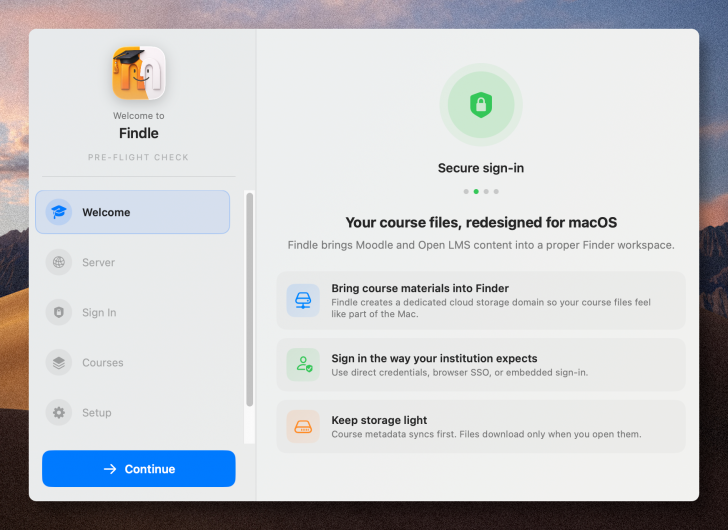Viewport: 728px width, 530px height.
Task: Open the Setup step
Action: tap(132, 413)
